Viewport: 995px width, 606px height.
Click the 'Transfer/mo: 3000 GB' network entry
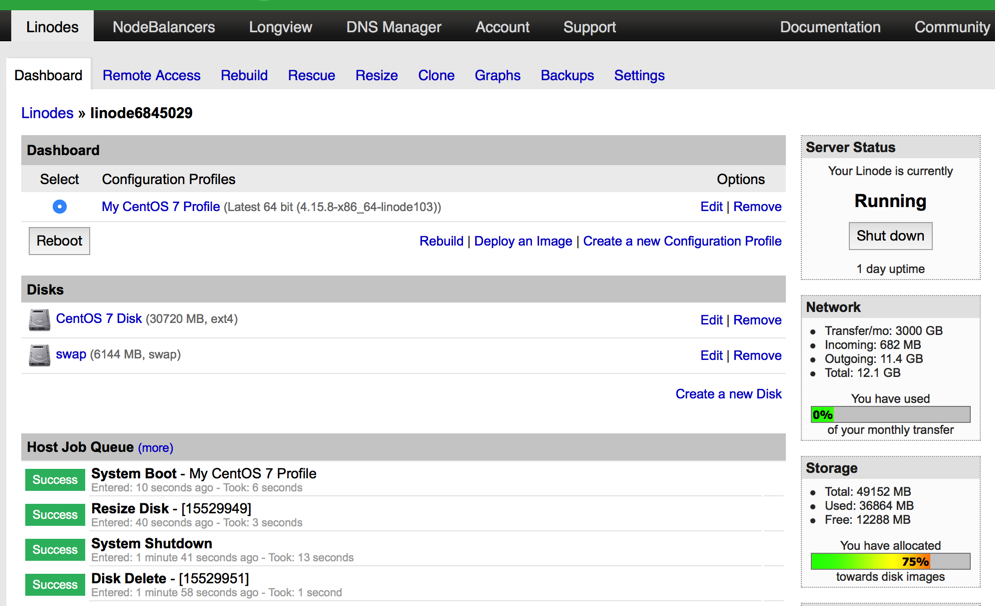pos(883,331)
